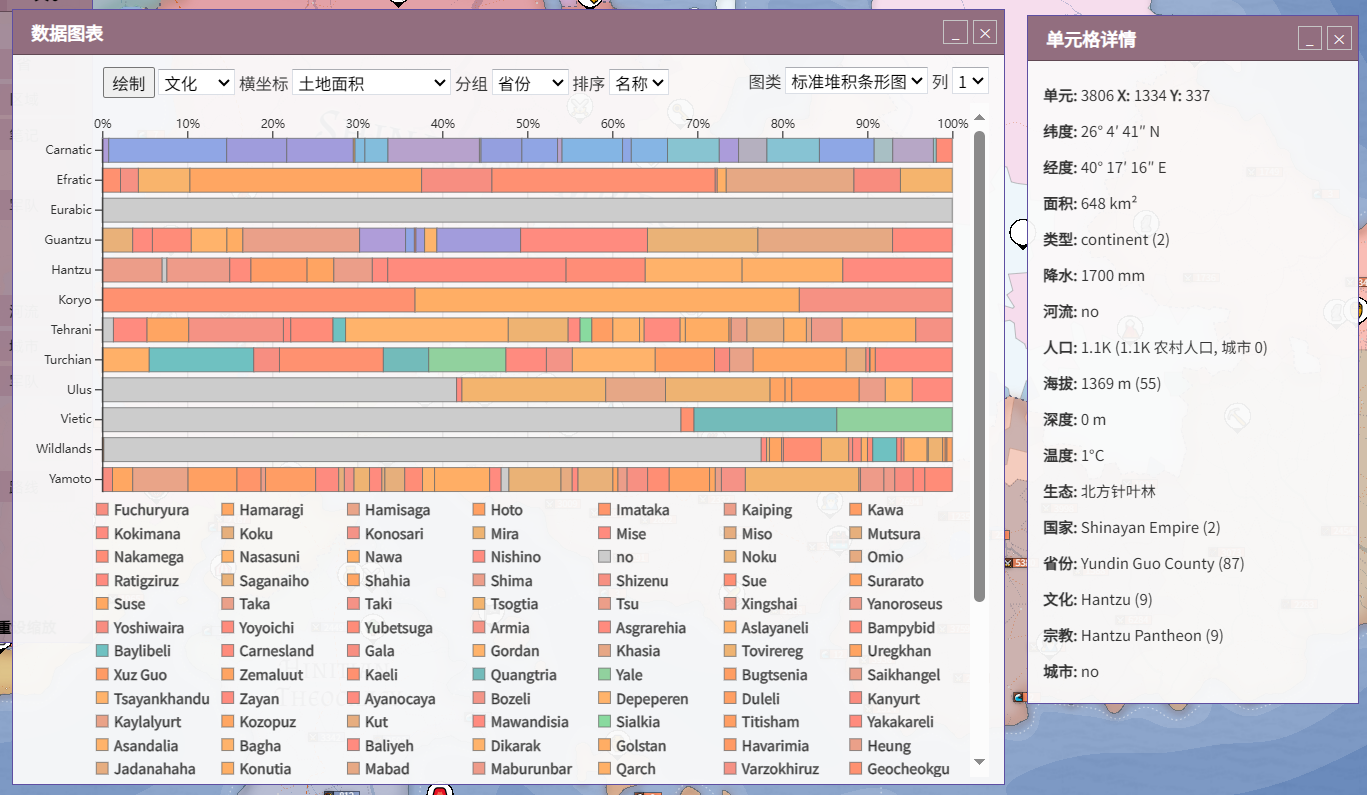Click the Quangtria legend swatch

coord(479,675)
